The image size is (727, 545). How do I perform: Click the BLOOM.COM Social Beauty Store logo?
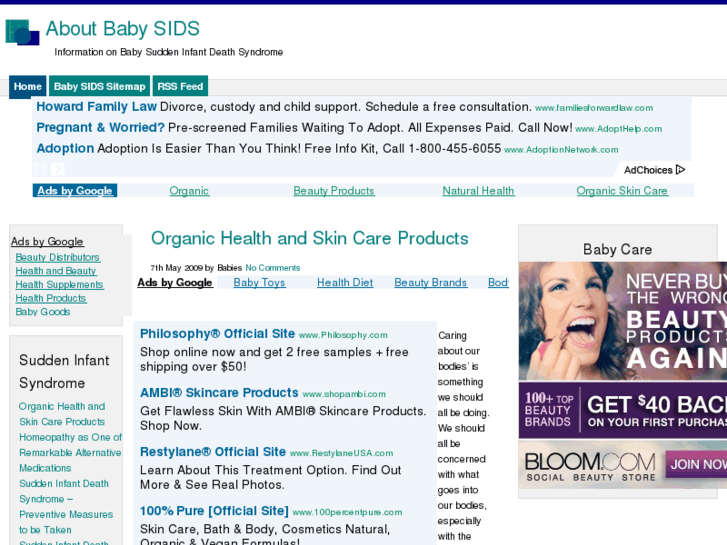click(590, 467)
